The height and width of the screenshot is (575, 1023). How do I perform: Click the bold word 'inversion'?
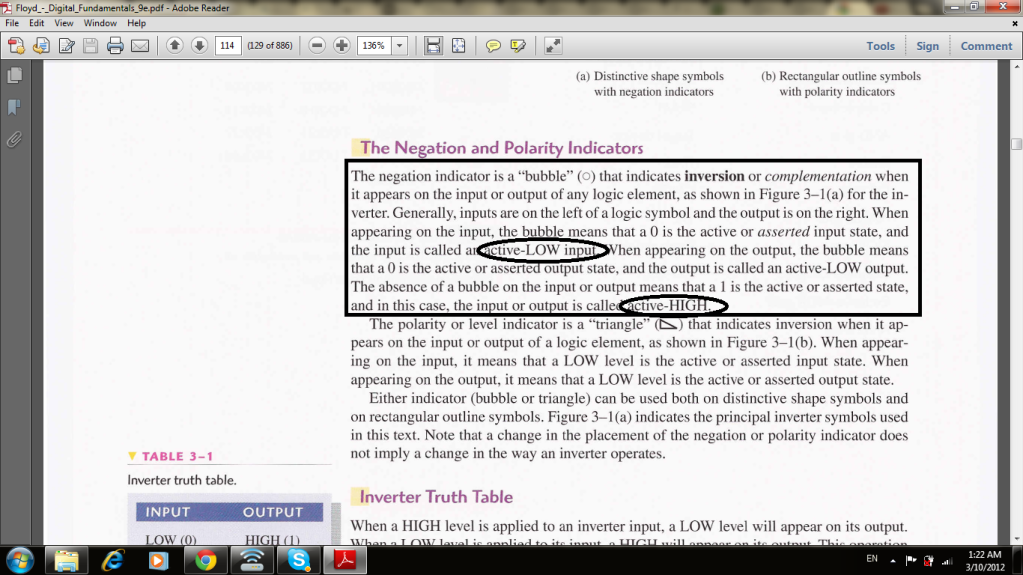(x=714, y=176)
